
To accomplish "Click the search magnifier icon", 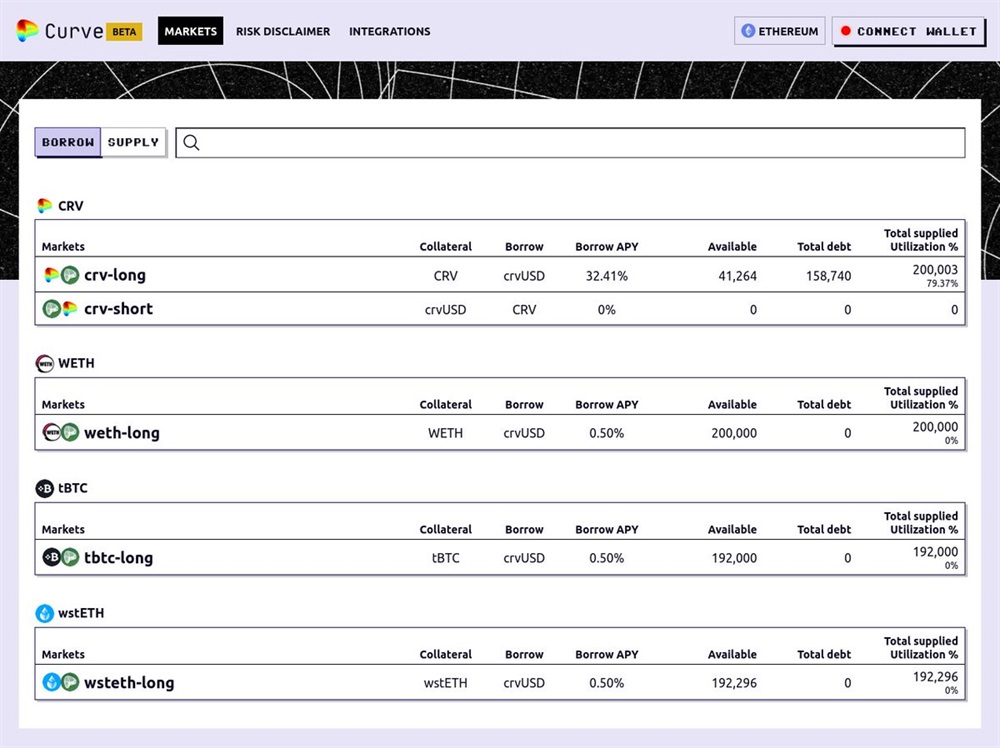I will [x=192, y=143].
